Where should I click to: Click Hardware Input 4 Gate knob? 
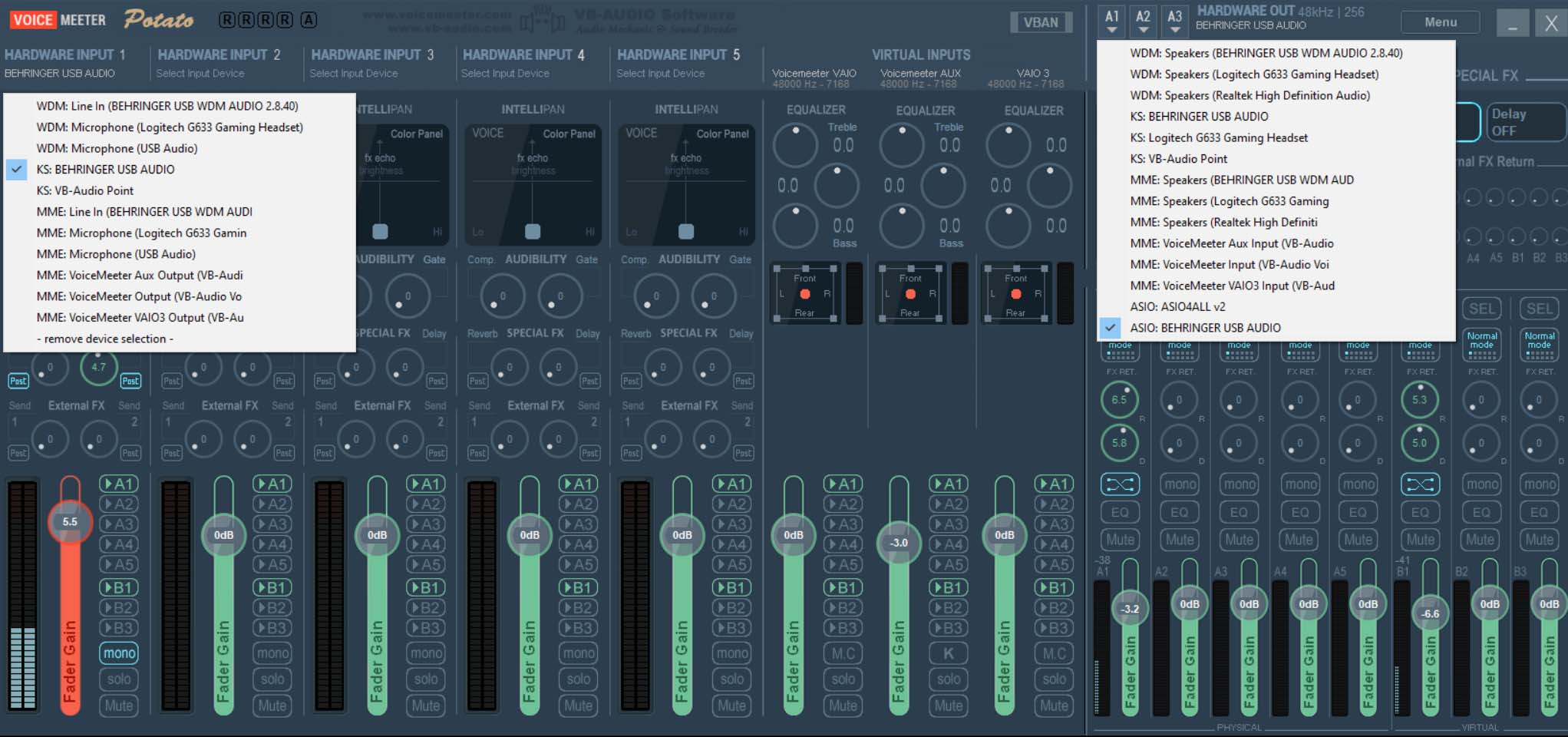560,296
